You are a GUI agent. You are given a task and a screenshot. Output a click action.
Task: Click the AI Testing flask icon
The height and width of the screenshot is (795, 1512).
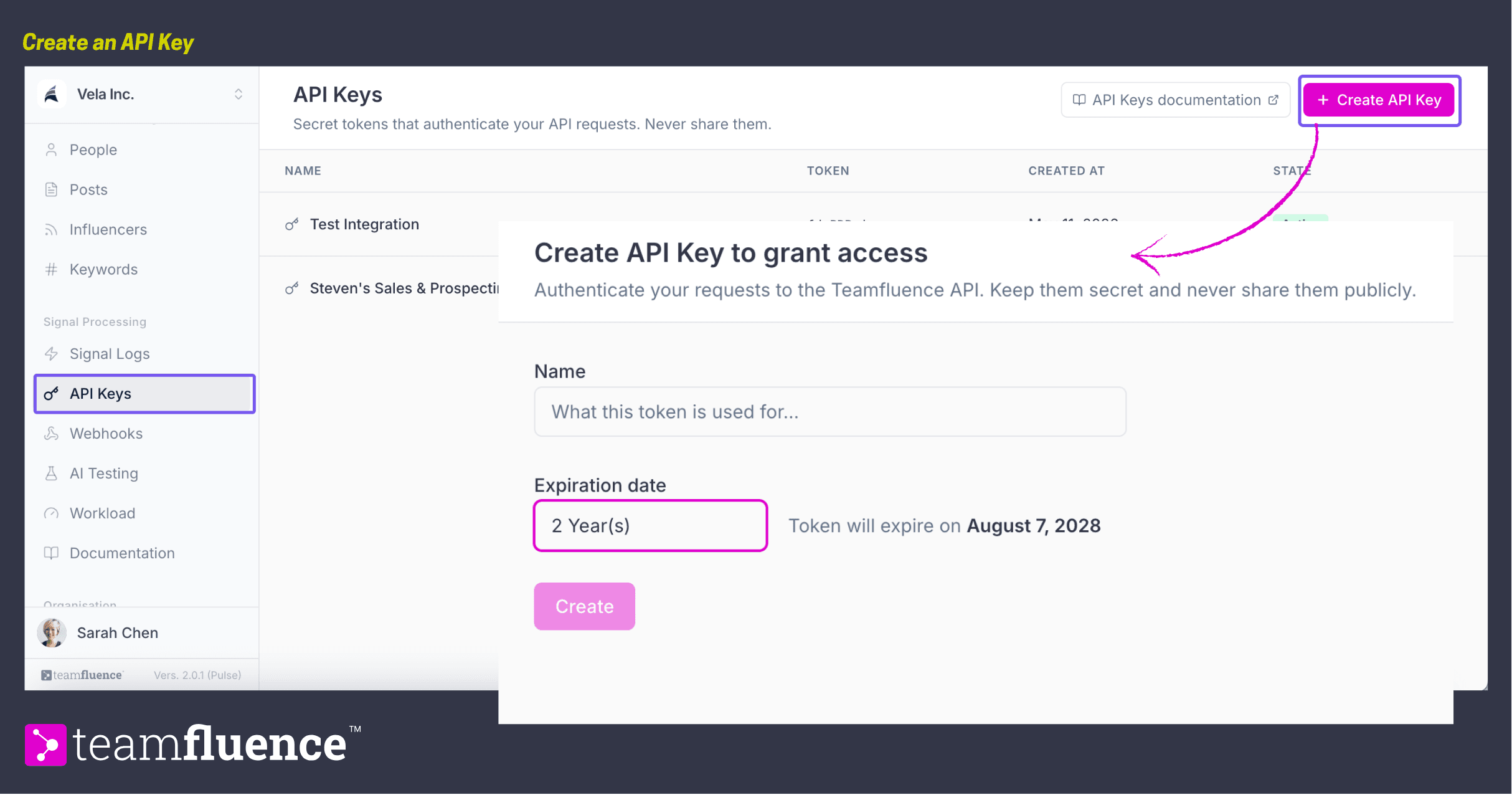click(51, 474)
